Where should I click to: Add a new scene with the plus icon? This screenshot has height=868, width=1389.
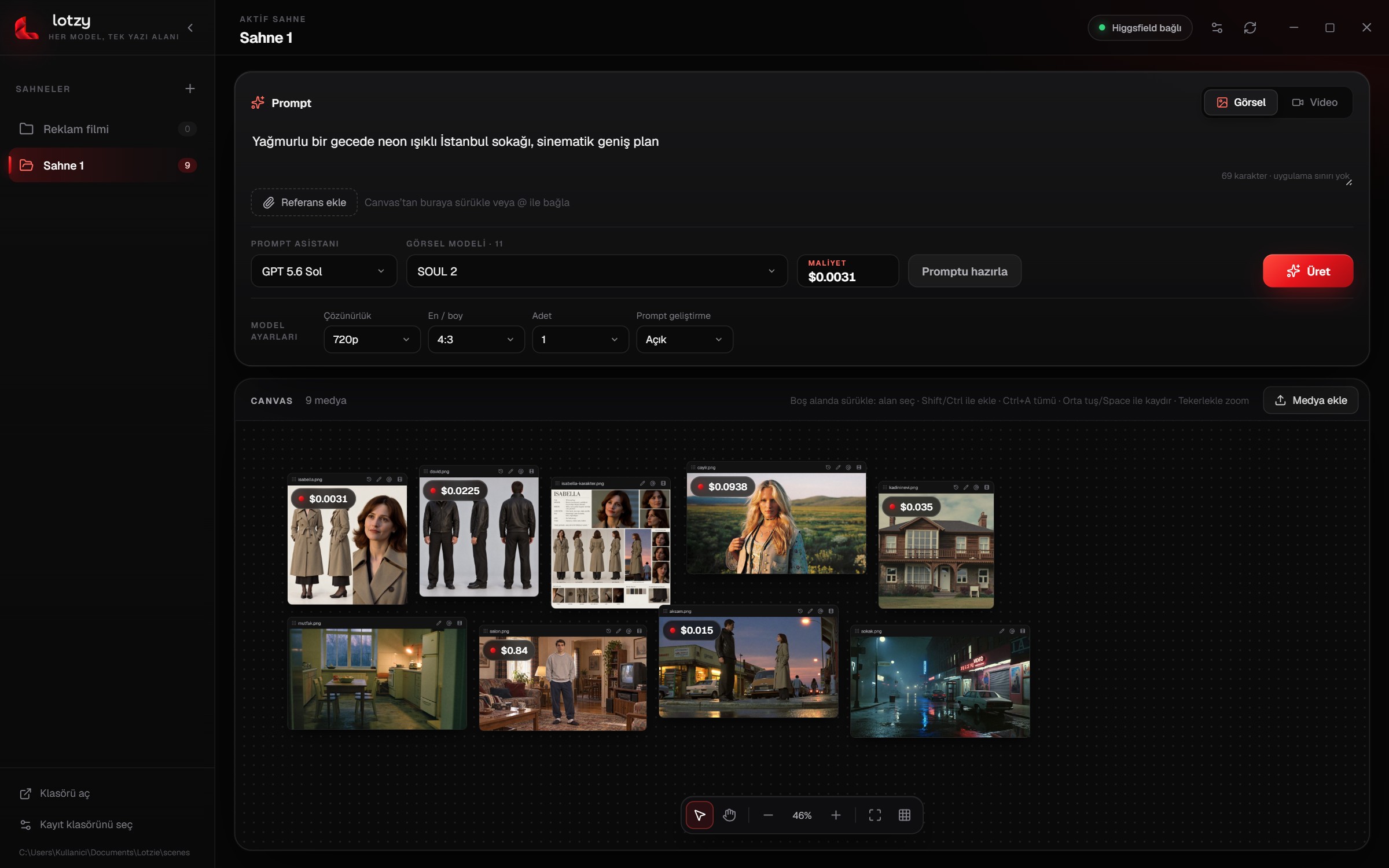190,89
